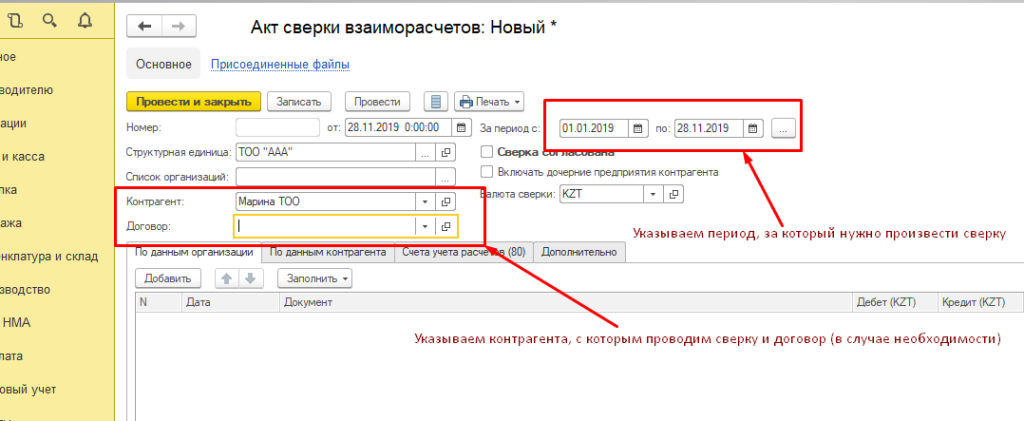
Task: Click the search magnifier icon
Action: coord(47,19)
